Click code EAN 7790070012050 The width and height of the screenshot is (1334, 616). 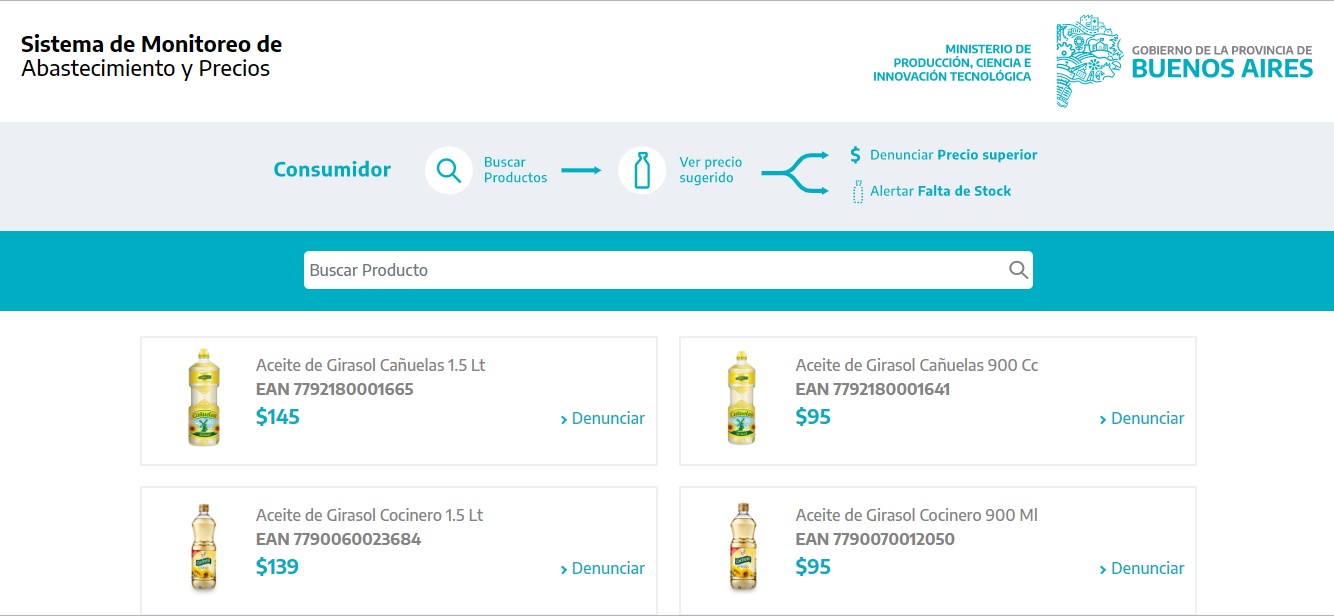tap(875, 539)
